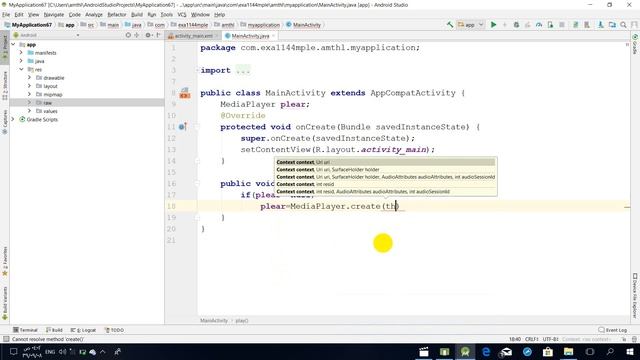
Task: Open the Terminal tool window
Action: coord(25,330)
